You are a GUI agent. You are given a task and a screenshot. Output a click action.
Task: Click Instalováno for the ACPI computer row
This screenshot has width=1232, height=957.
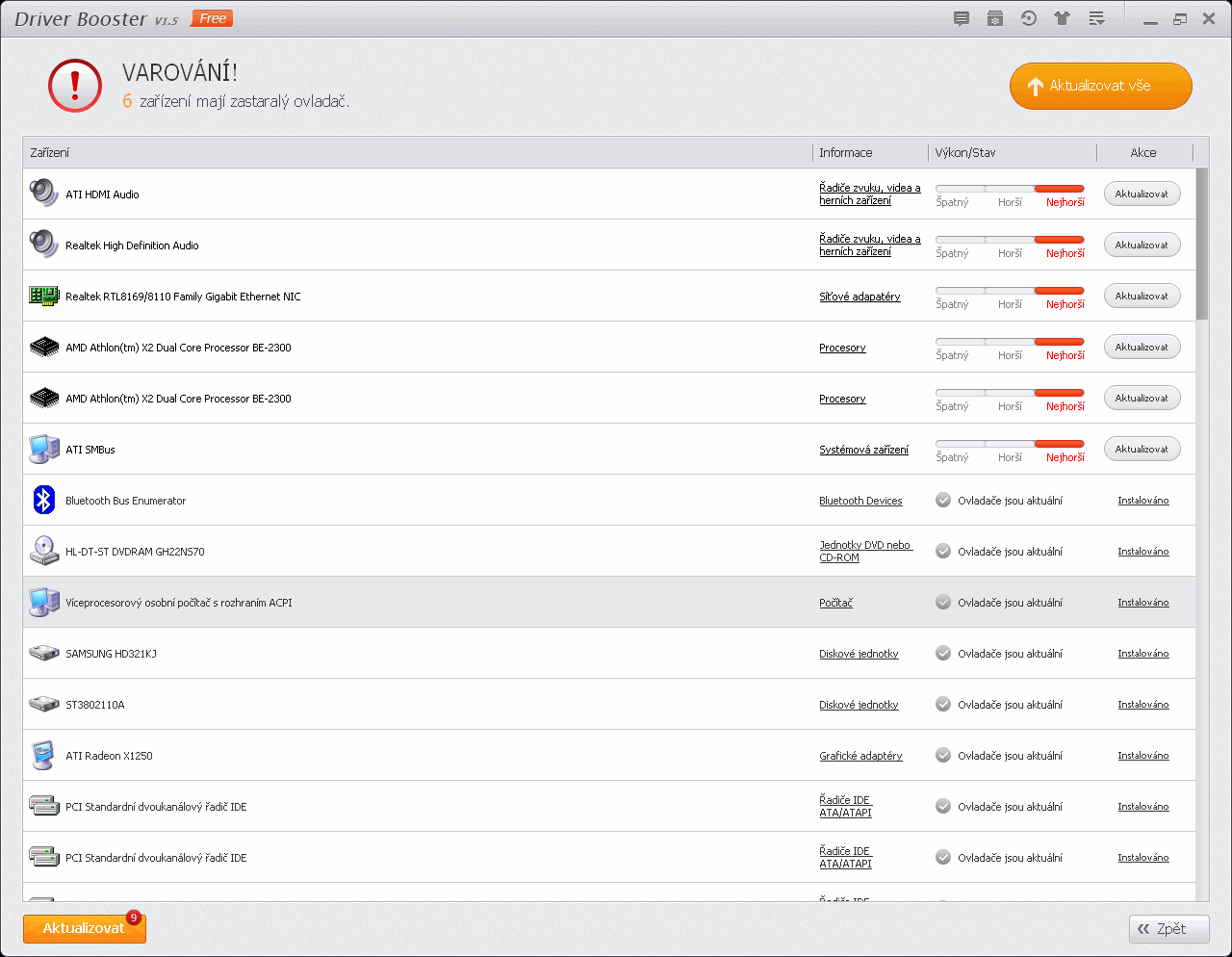pos(1143,603)
